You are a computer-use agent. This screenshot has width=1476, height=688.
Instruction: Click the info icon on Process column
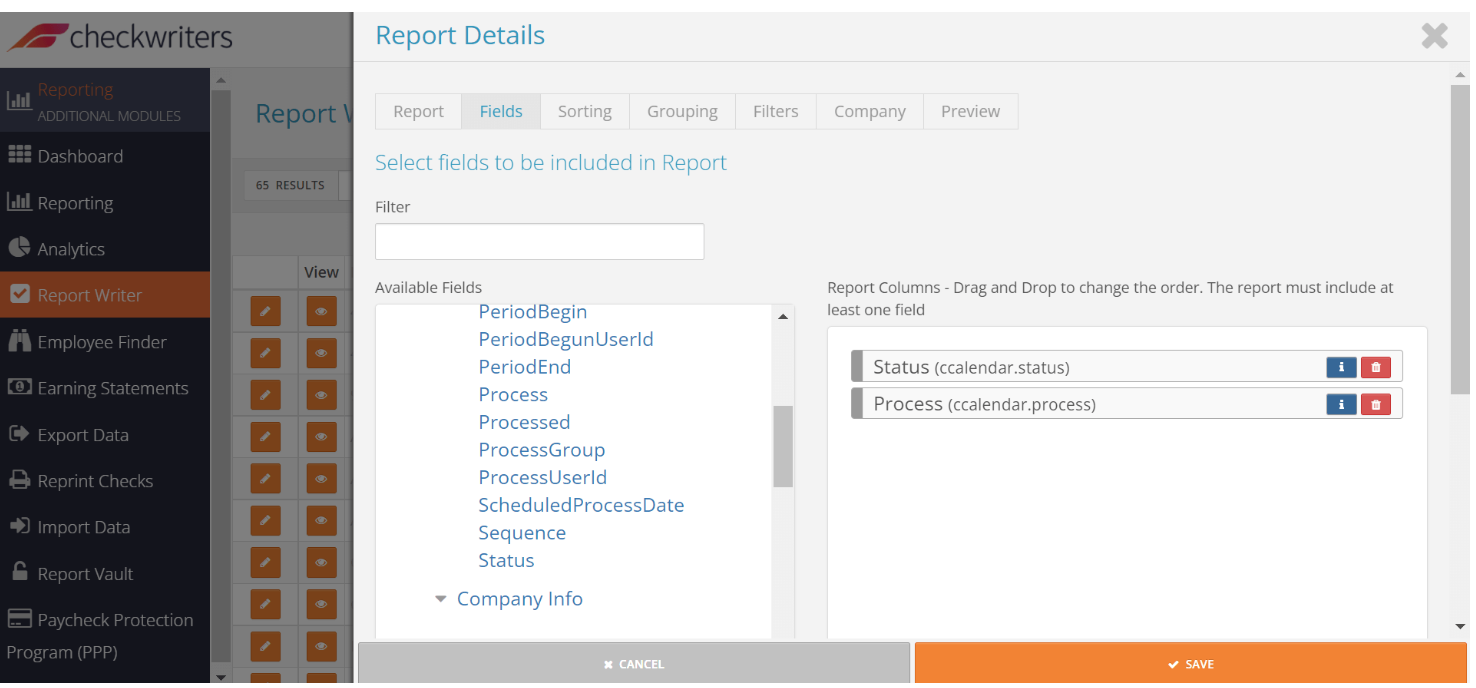click(1341, 404)
